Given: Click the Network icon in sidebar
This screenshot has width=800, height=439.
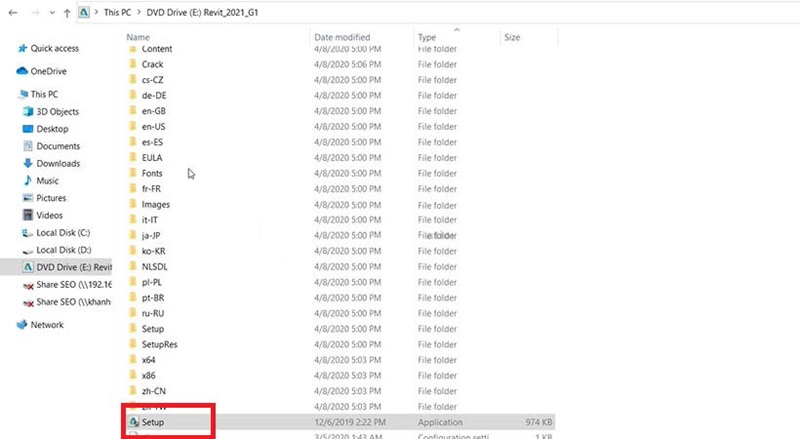Looking at the screenshot, I should 22,325.
